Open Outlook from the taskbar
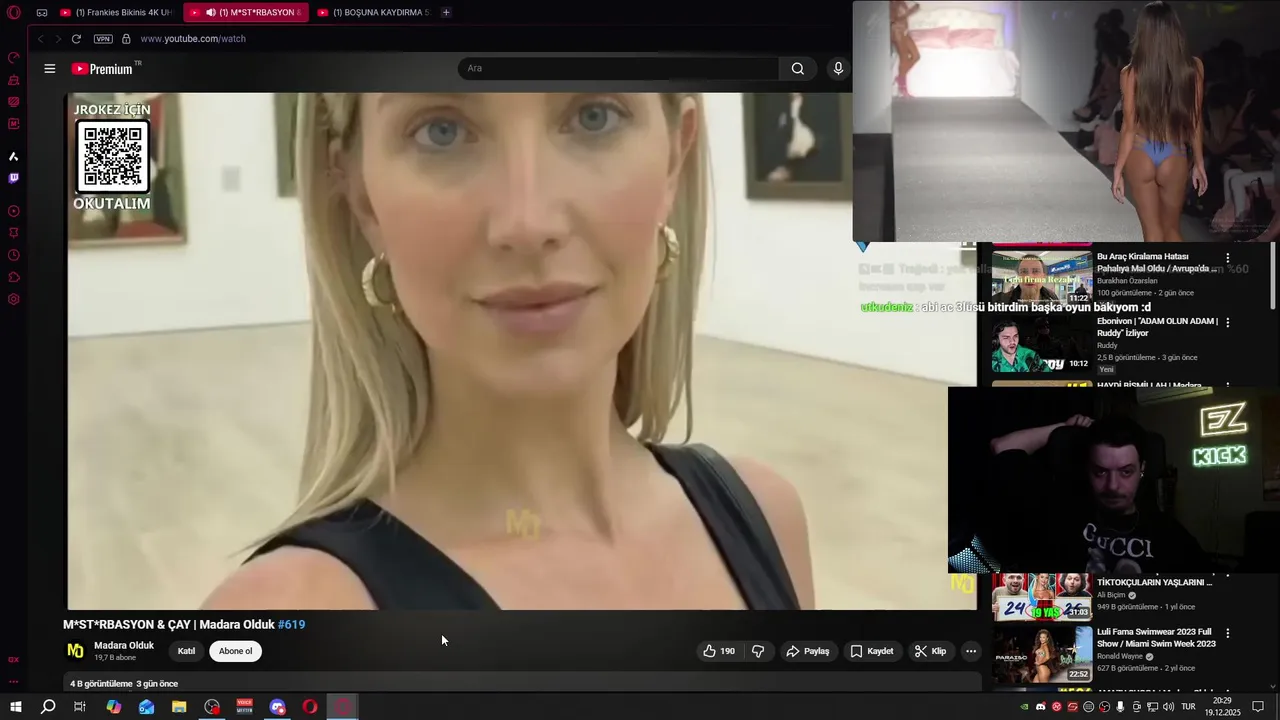1280x720 pixels. [147, 707]
